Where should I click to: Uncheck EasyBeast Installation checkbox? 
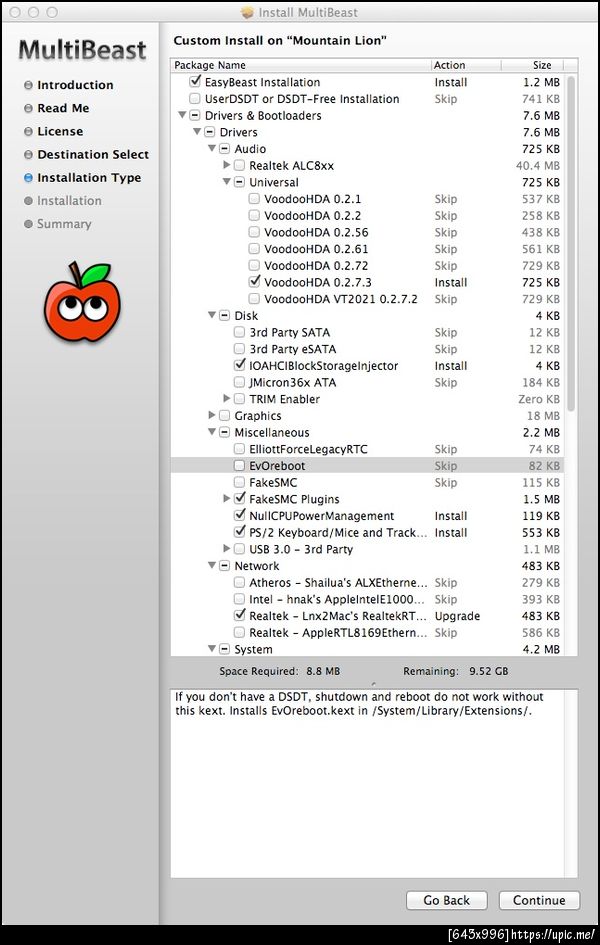pos(195,81)
